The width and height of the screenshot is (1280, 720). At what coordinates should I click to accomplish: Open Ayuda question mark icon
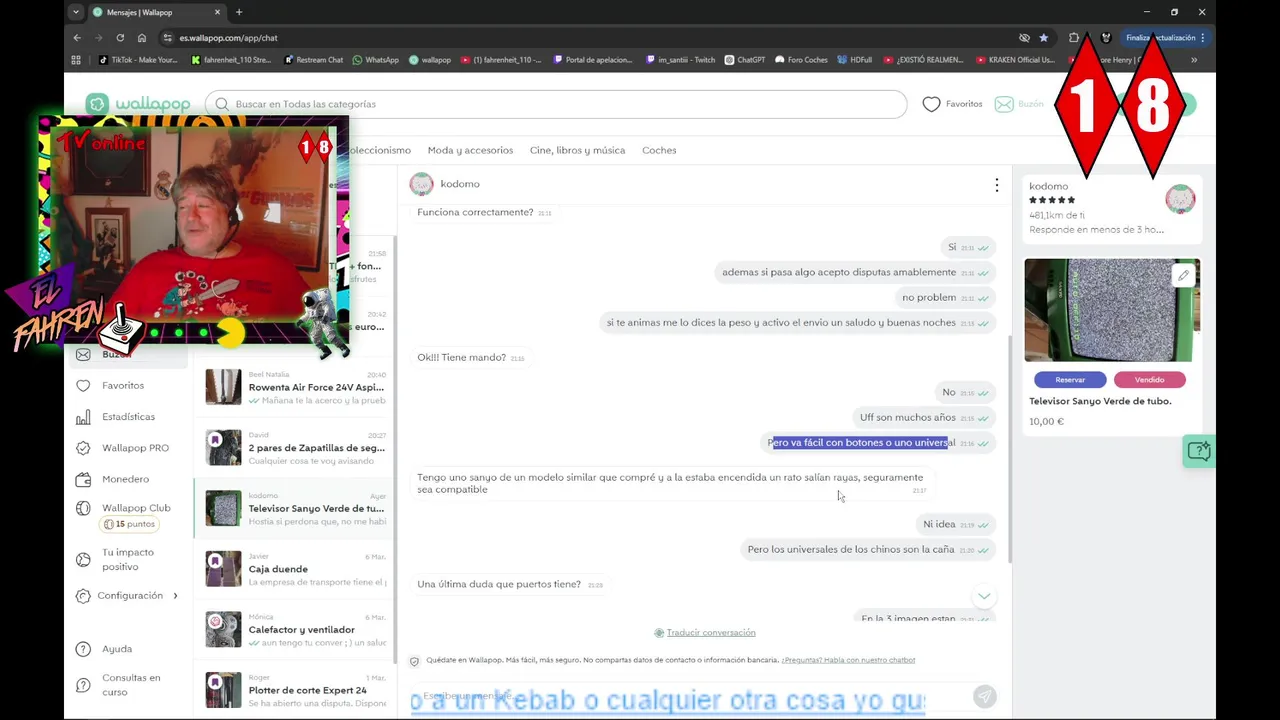tap(83, 649)
